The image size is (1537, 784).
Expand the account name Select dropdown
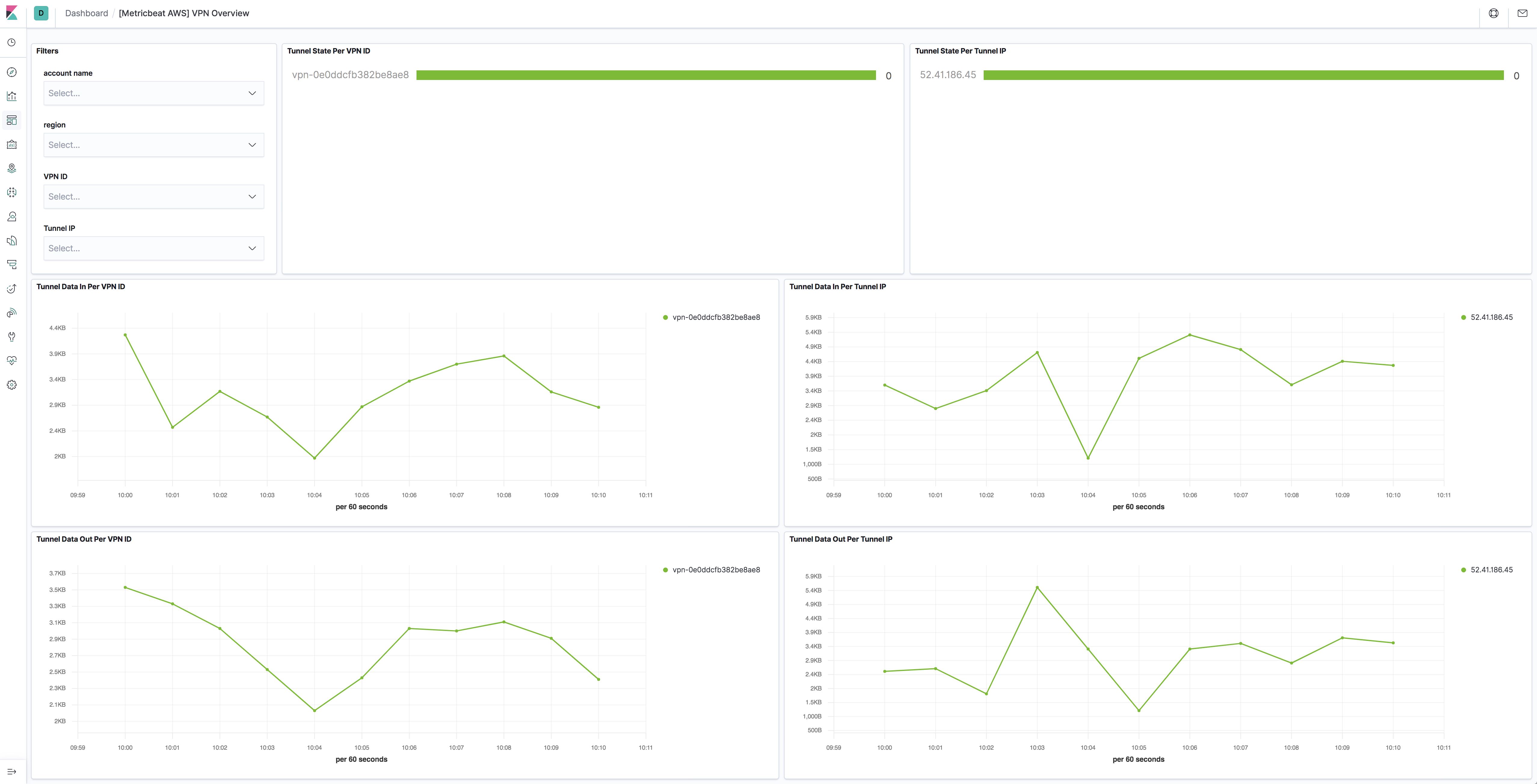153,93
